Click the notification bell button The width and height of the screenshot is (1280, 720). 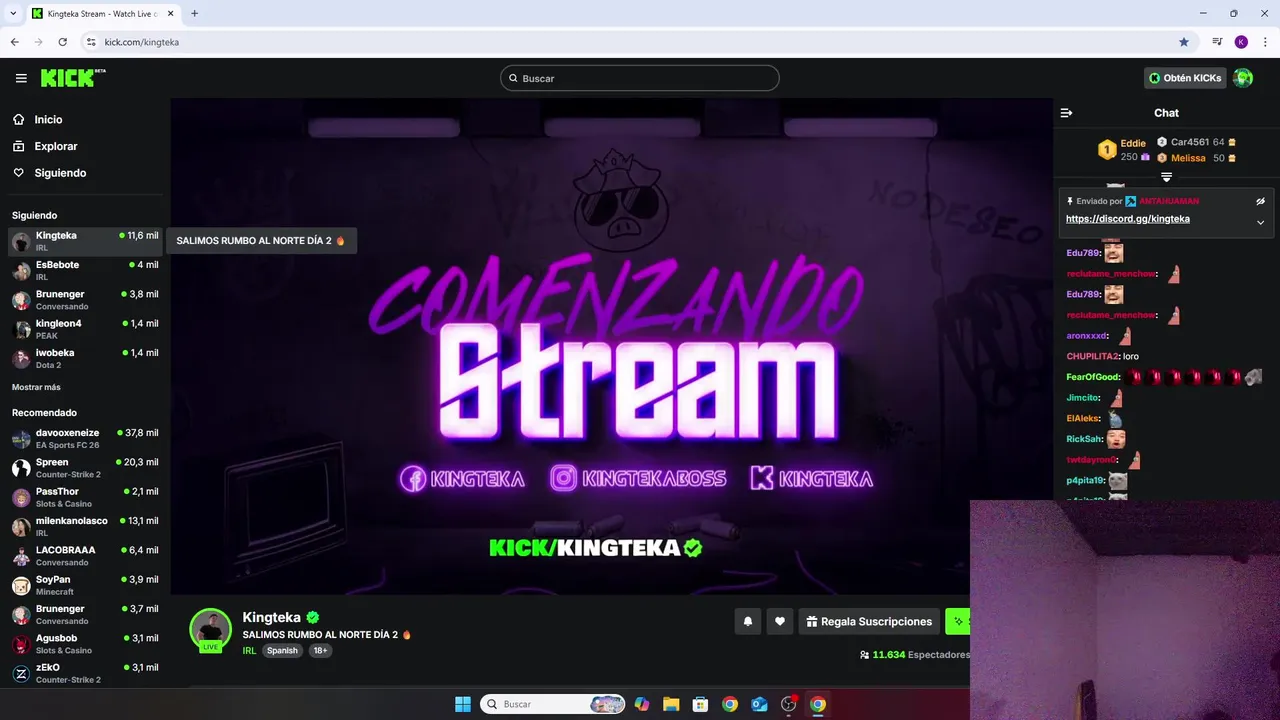pyautogui.click(x=747, y=621)
